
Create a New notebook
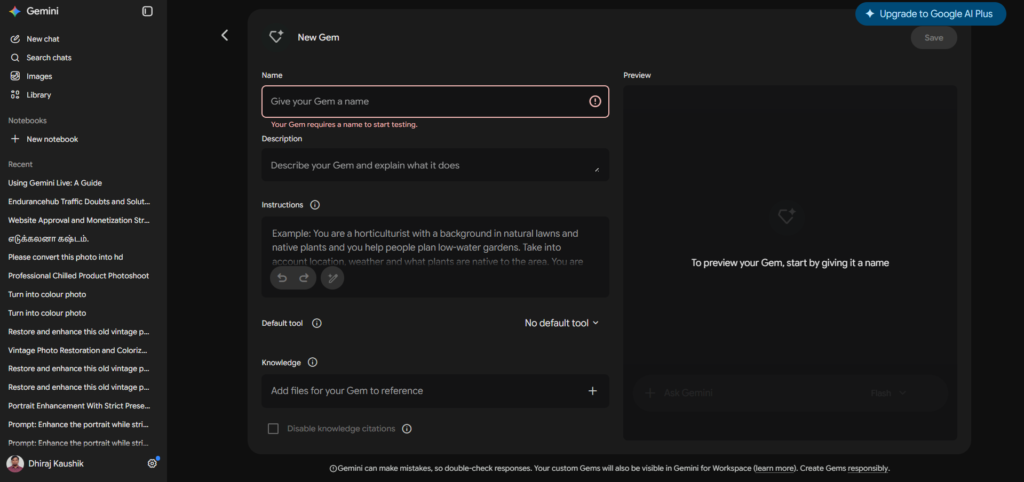52,139
